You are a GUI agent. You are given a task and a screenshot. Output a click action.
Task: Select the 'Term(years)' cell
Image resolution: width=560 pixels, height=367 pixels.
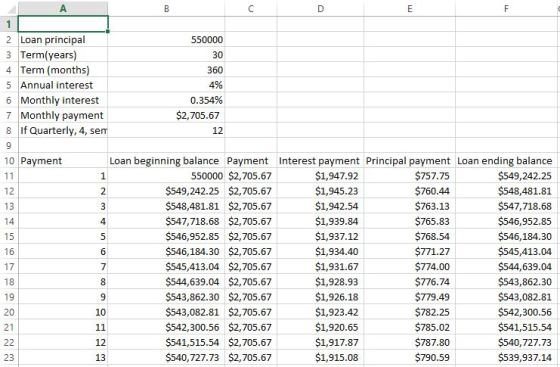(x=63, y=55)
